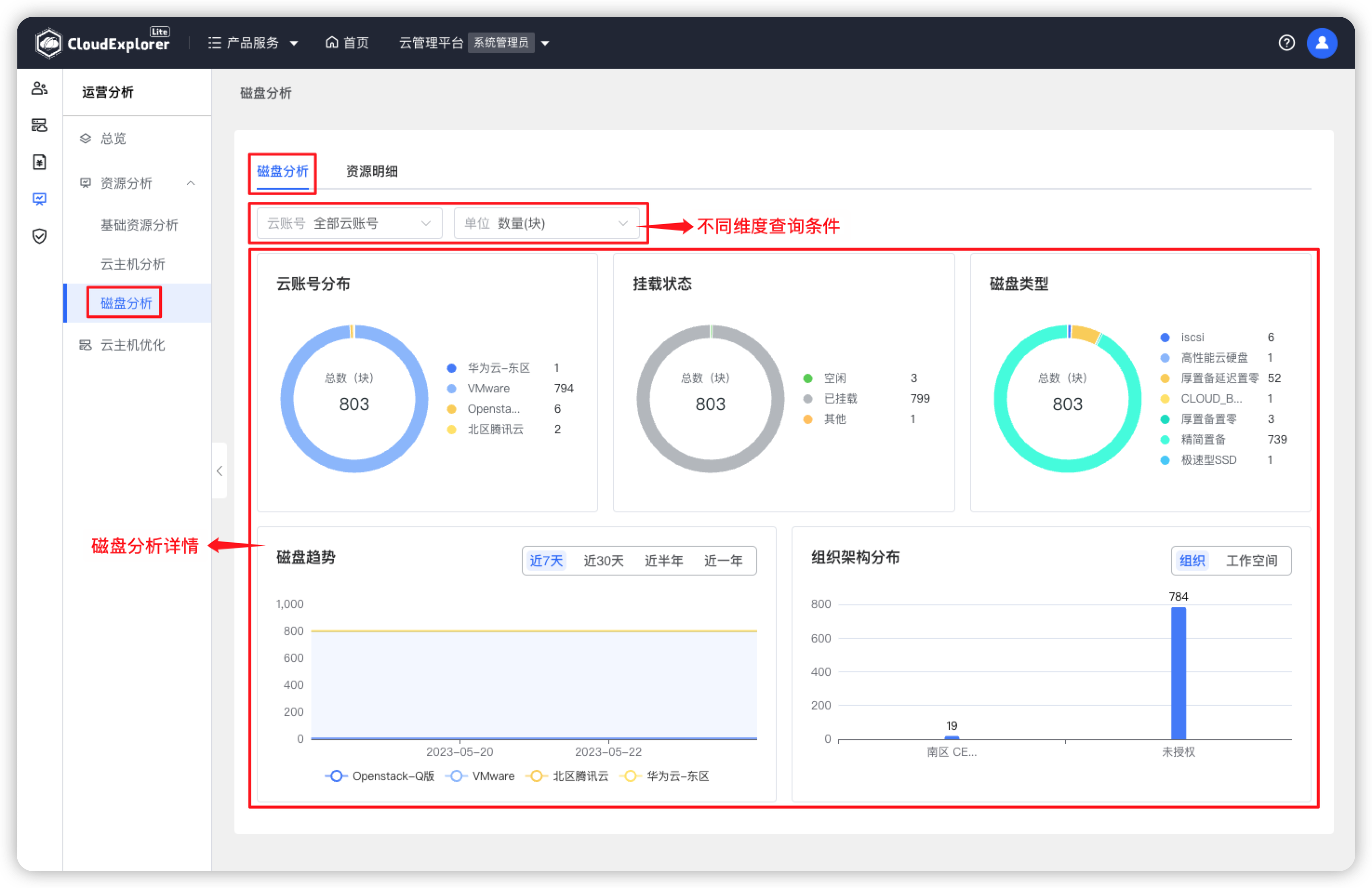The image size is (1372, 888).
Task: Toggle Openstack-Q版 series in 磁盘趋势 legend
Action: tap(380, 776)
